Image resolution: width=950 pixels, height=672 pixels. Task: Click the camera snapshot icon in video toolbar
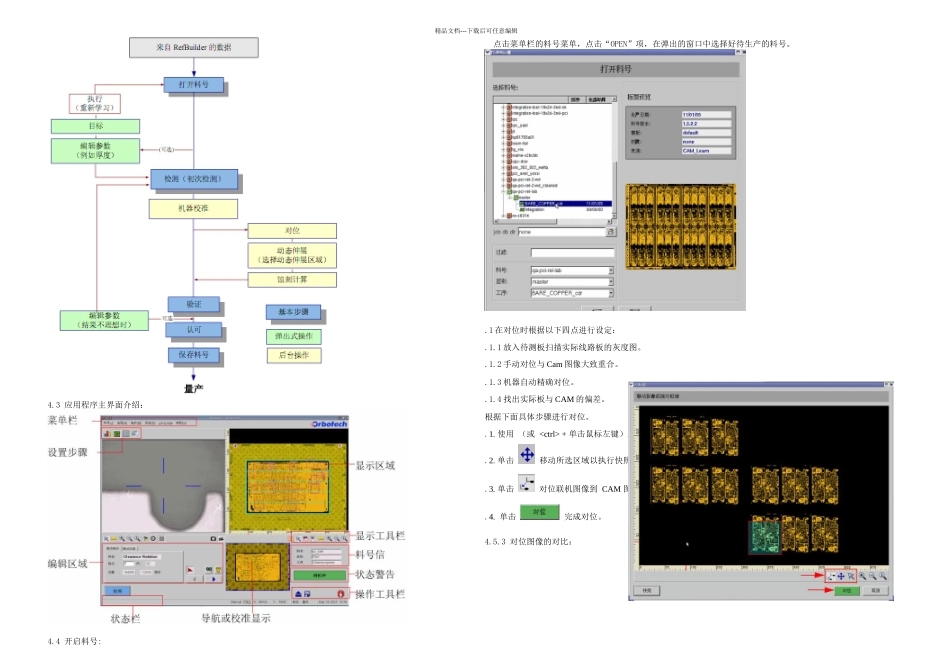pyautogui.click(x=213, y=539)
